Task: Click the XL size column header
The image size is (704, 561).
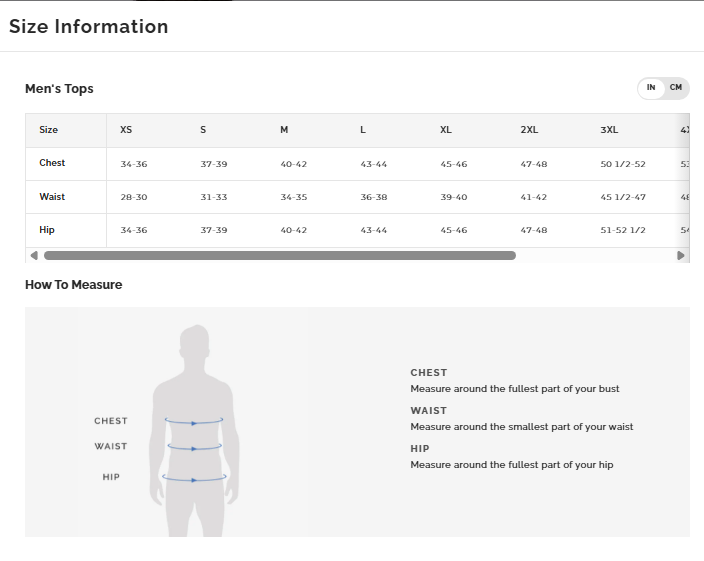Action: click(x=446, y=130)
